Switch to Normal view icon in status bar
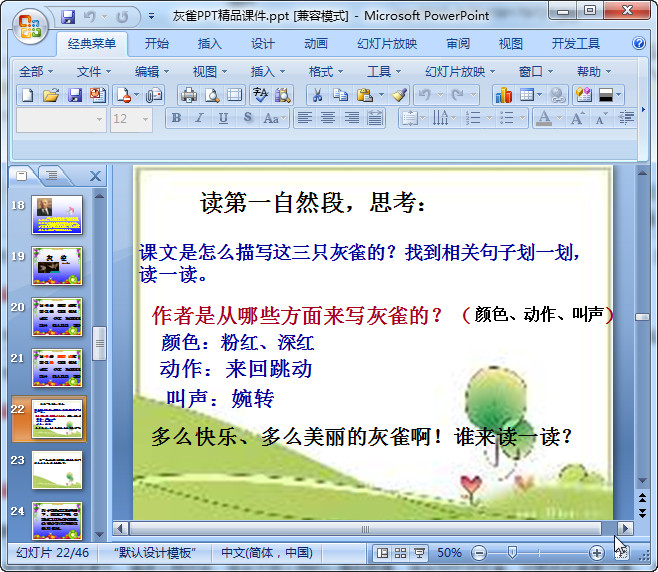Screen dimensions: 658x572 click(382, 553)
